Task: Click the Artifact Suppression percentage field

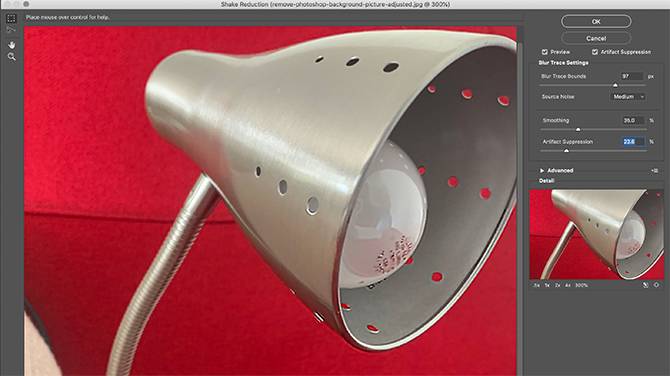Action: (632, 142)
